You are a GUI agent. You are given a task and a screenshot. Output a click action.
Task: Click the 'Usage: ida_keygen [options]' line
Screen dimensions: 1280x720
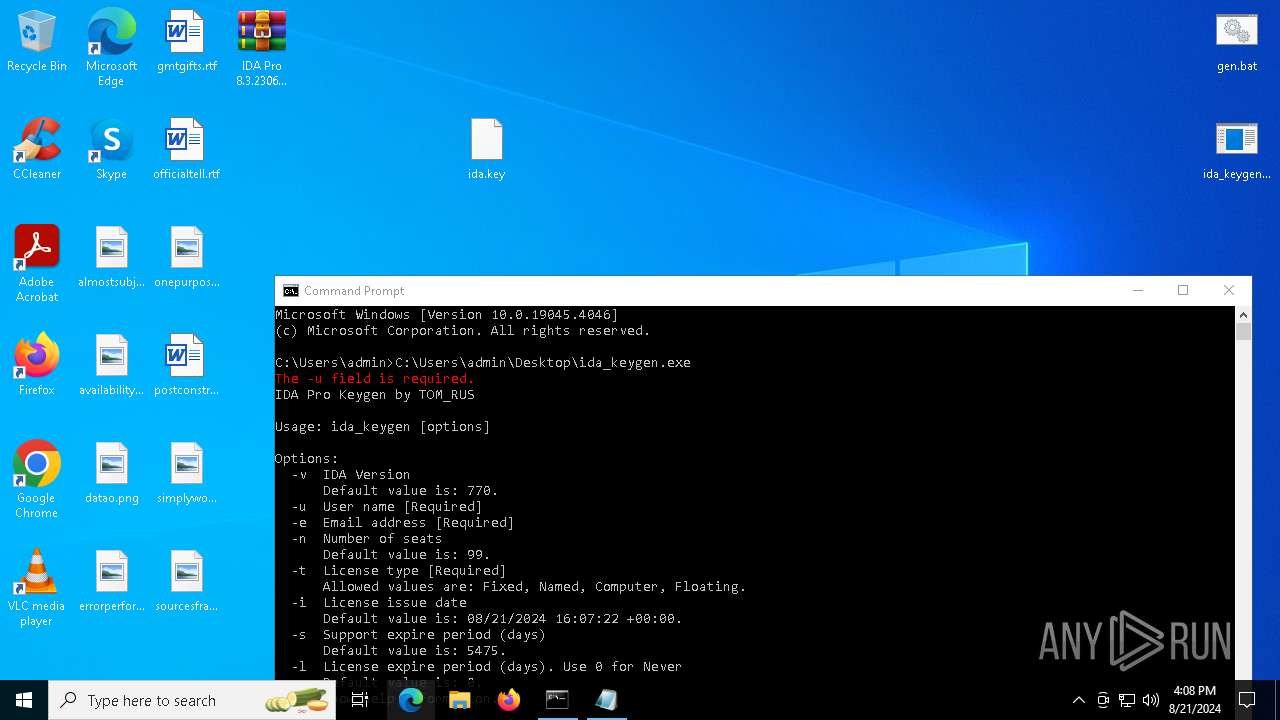tap(383, 427)
